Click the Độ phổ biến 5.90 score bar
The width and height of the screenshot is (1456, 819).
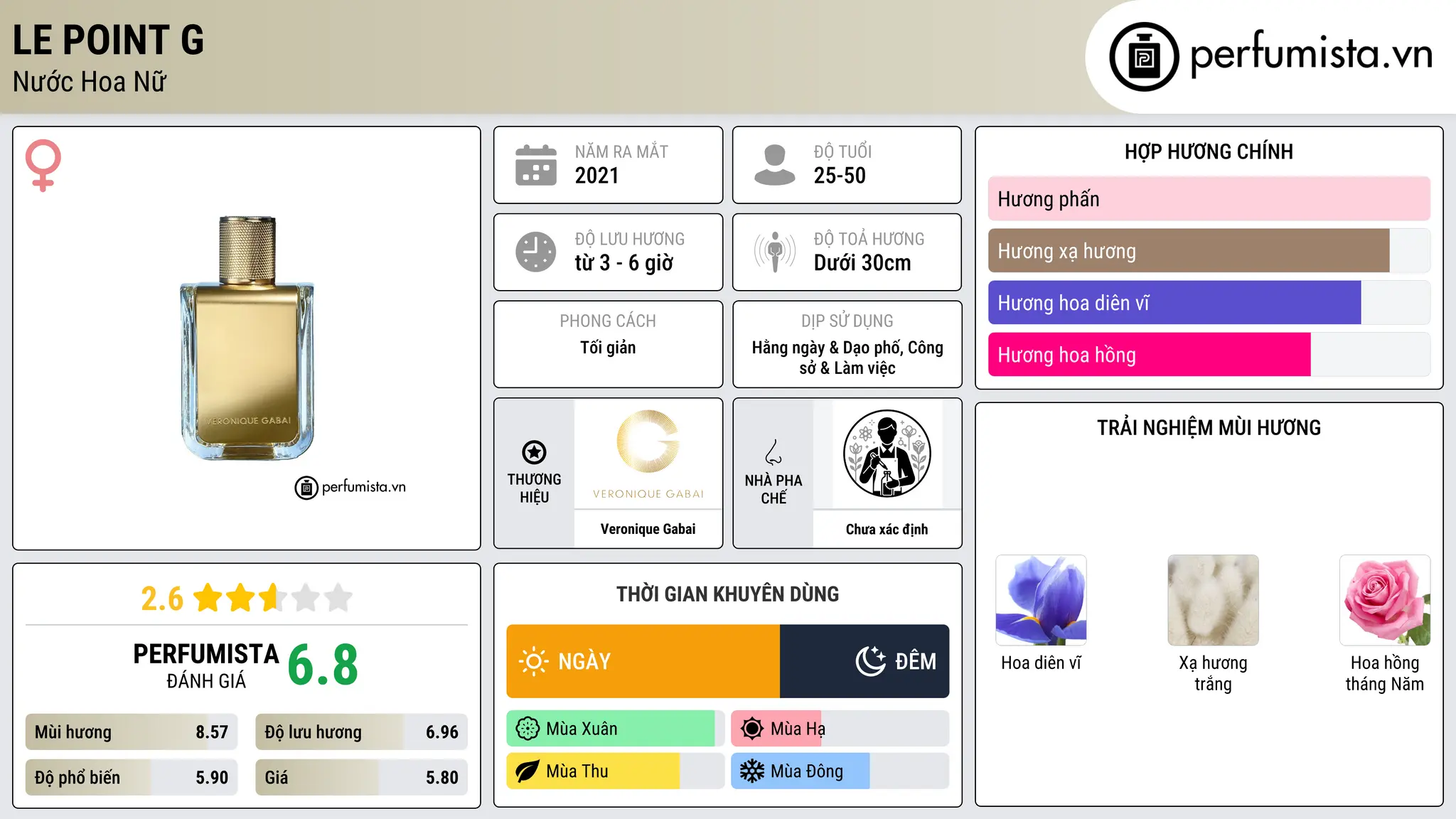pos(132,778)
